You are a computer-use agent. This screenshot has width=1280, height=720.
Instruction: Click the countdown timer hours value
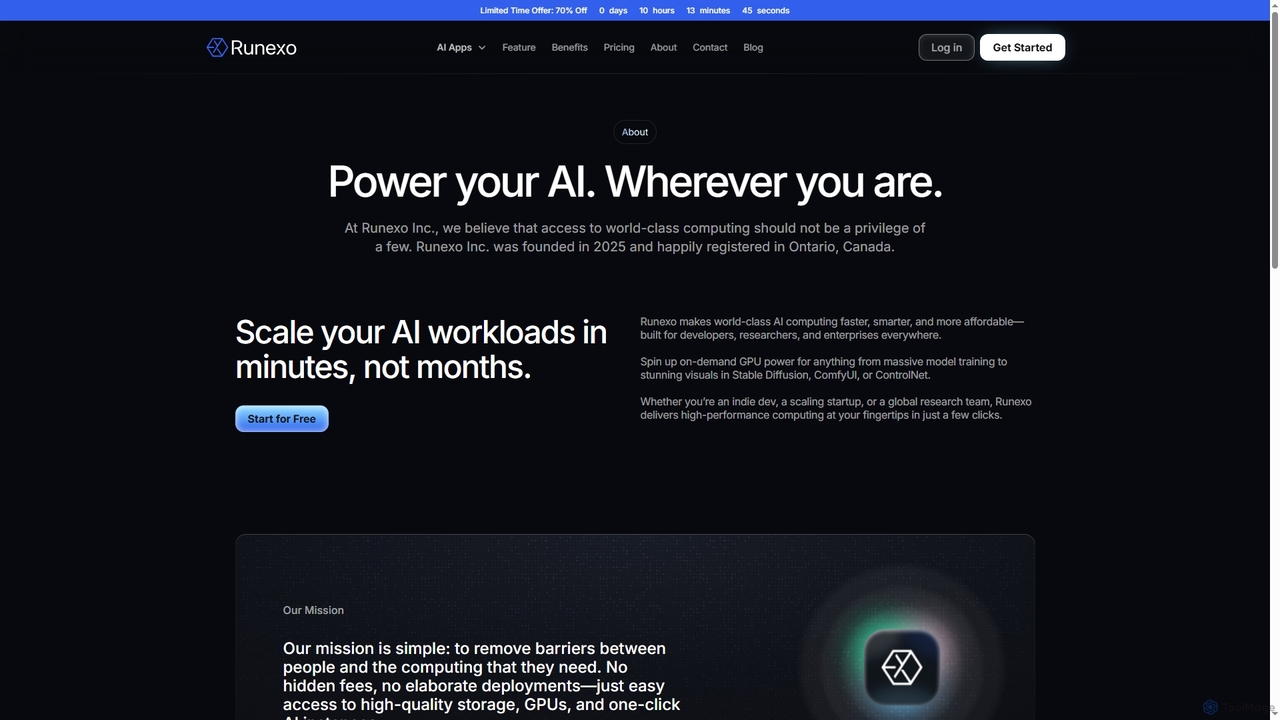[x=645, y=10]
